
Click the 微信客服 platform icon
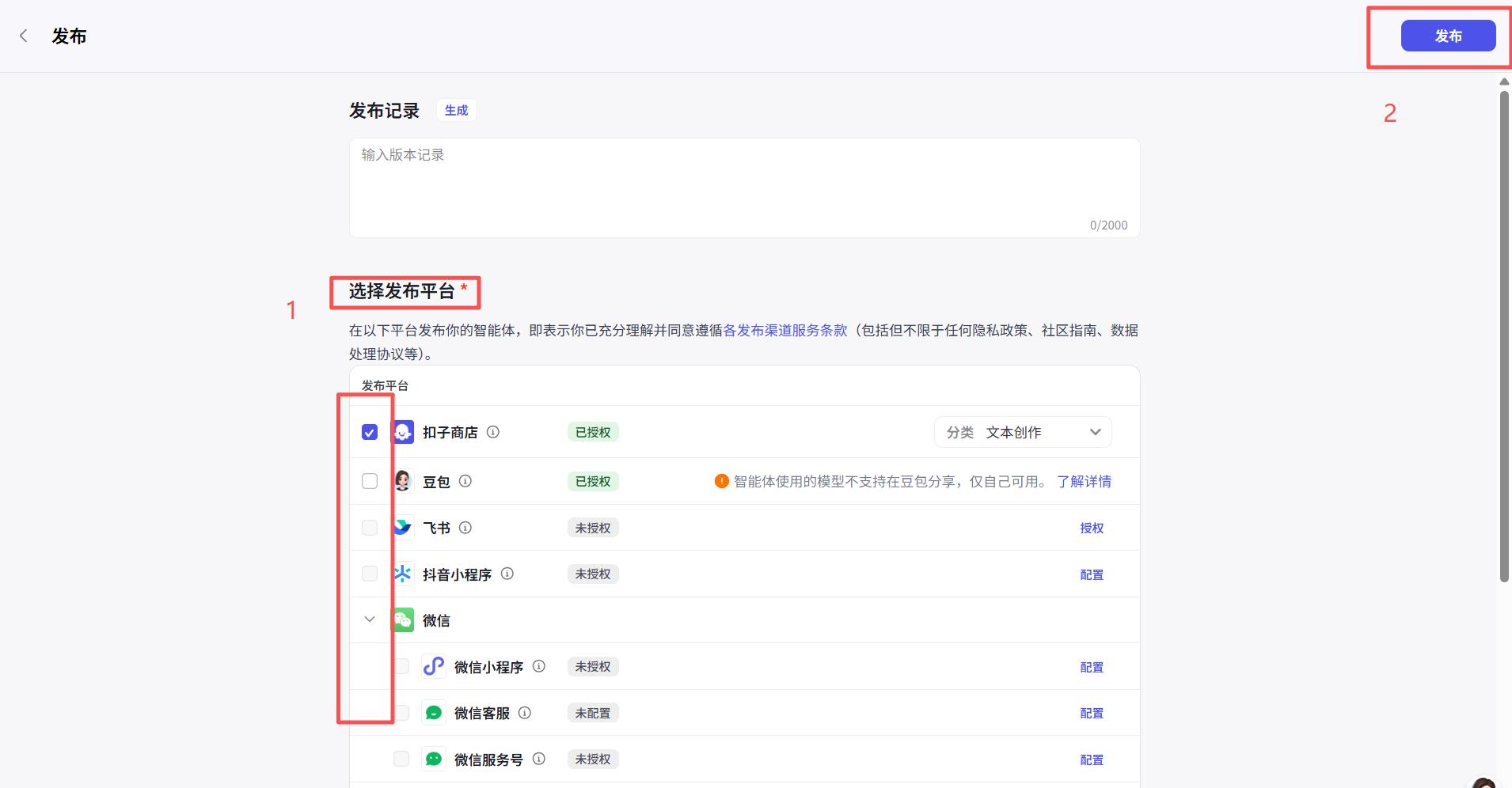point(434,712)
